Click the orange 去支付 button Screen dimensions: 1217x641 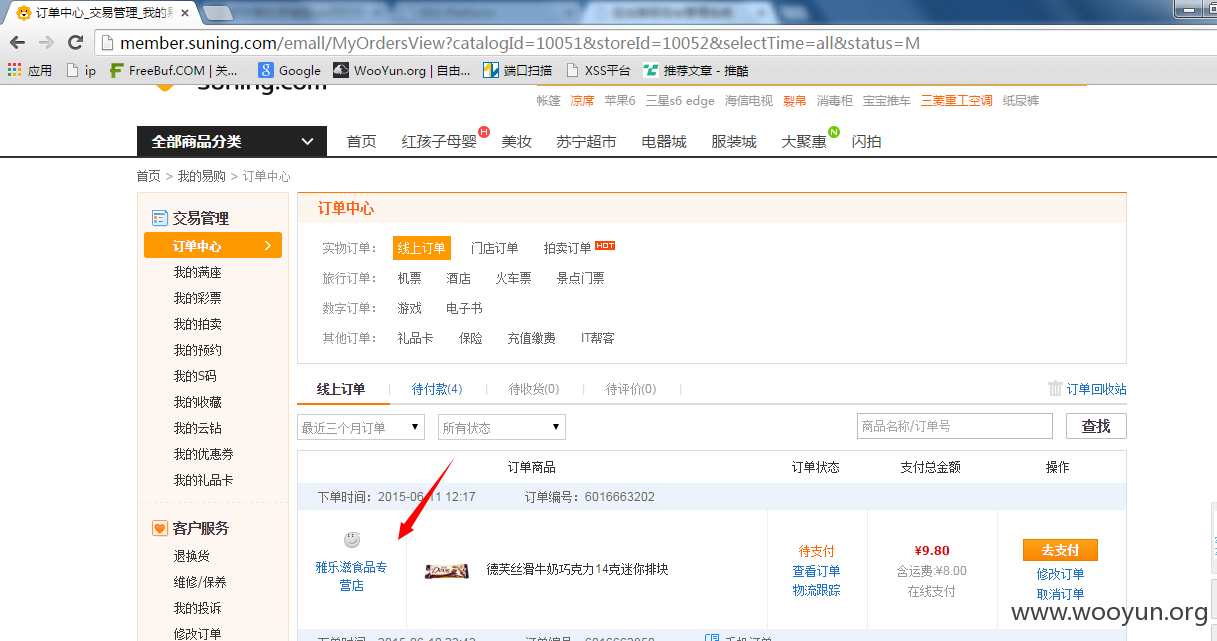click(1060, 550)
